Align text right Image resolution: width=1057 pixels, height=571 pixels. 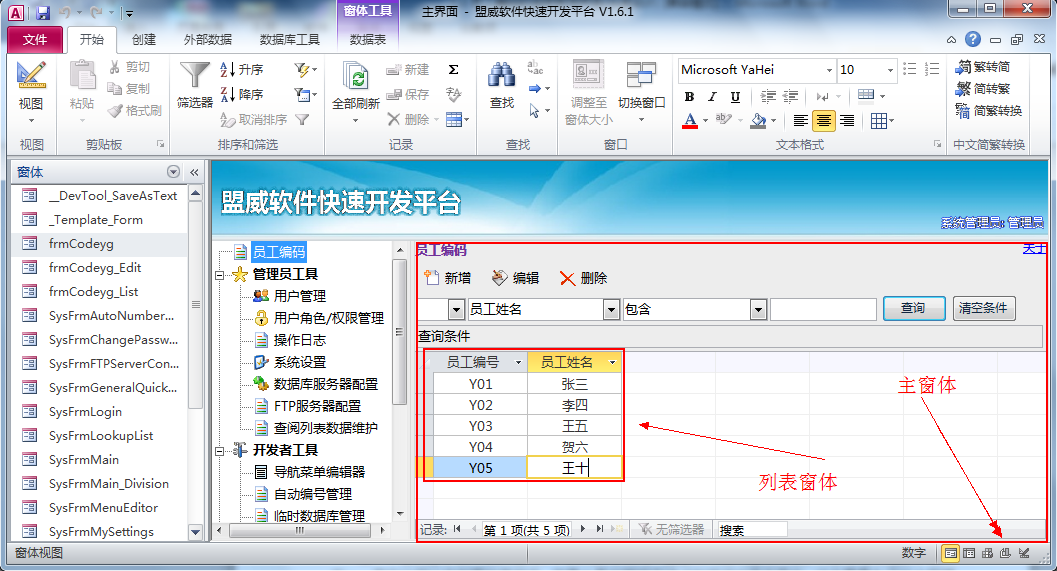tap(847, 121)
